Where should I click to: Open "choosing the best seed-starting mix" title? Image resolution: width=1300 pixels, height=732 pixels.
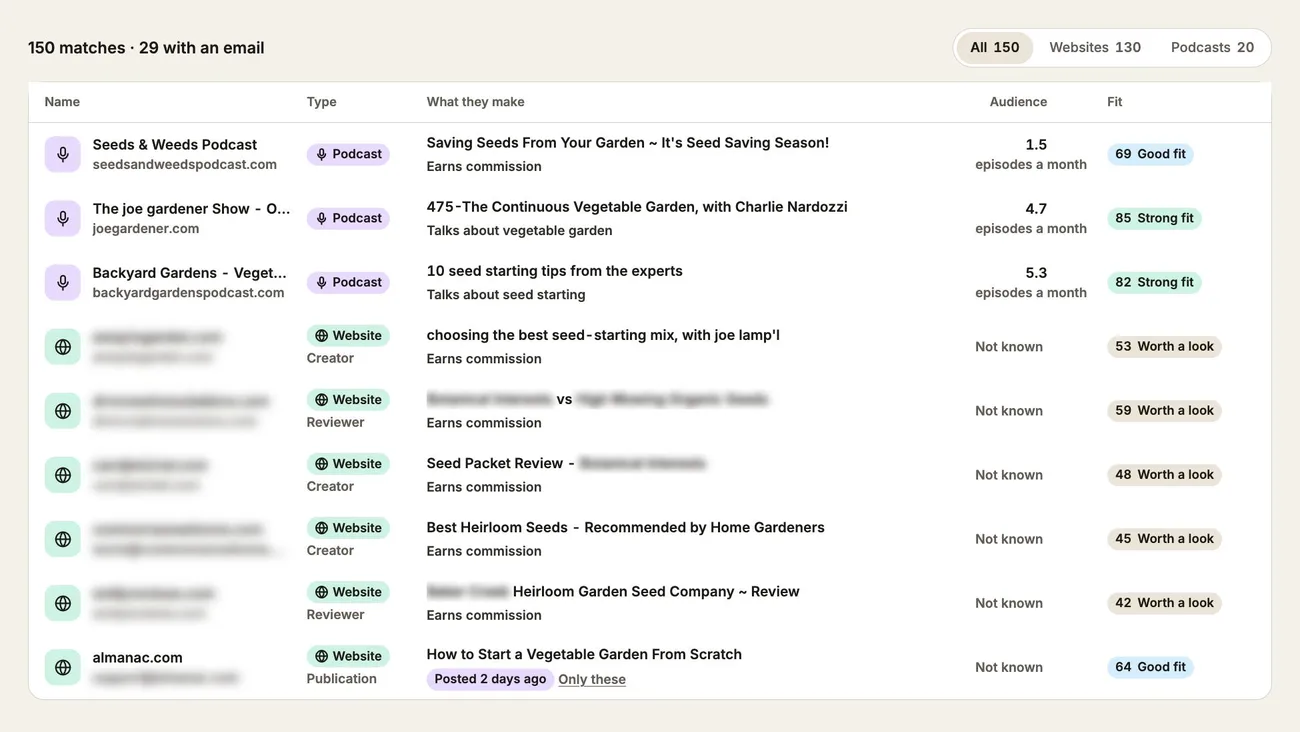[x=603, y=334]
